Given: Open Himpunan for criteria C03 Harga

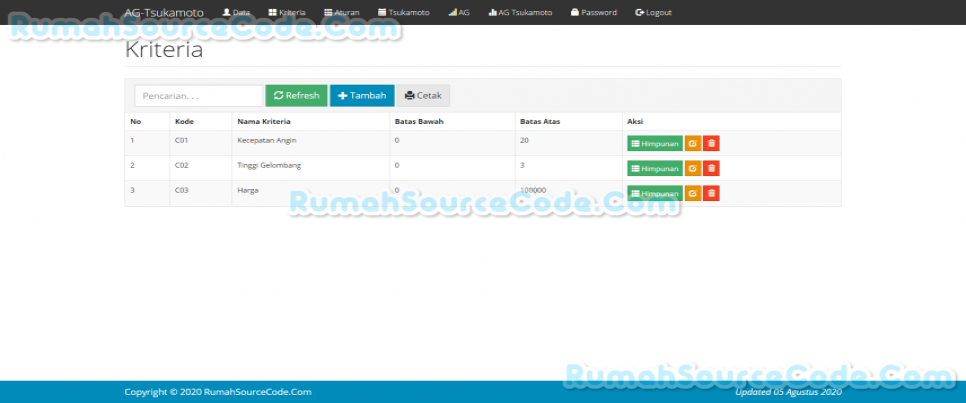Looking at the screenshot, I should 655,193.
